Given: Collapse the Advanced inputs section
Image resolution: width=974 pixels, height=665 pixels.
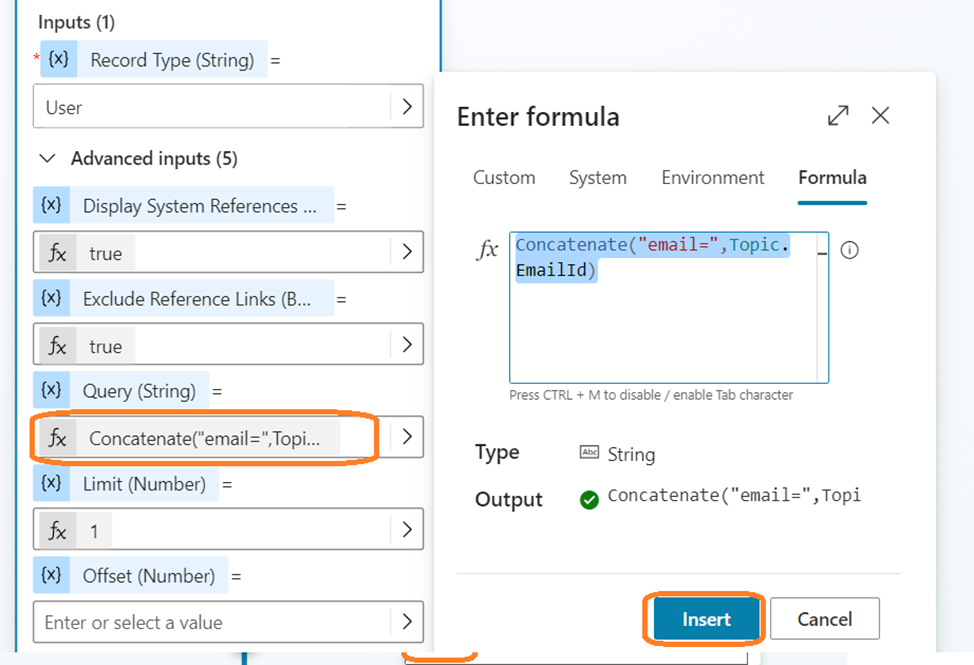Looking at the screenshot, I should (x=46, y=159).
